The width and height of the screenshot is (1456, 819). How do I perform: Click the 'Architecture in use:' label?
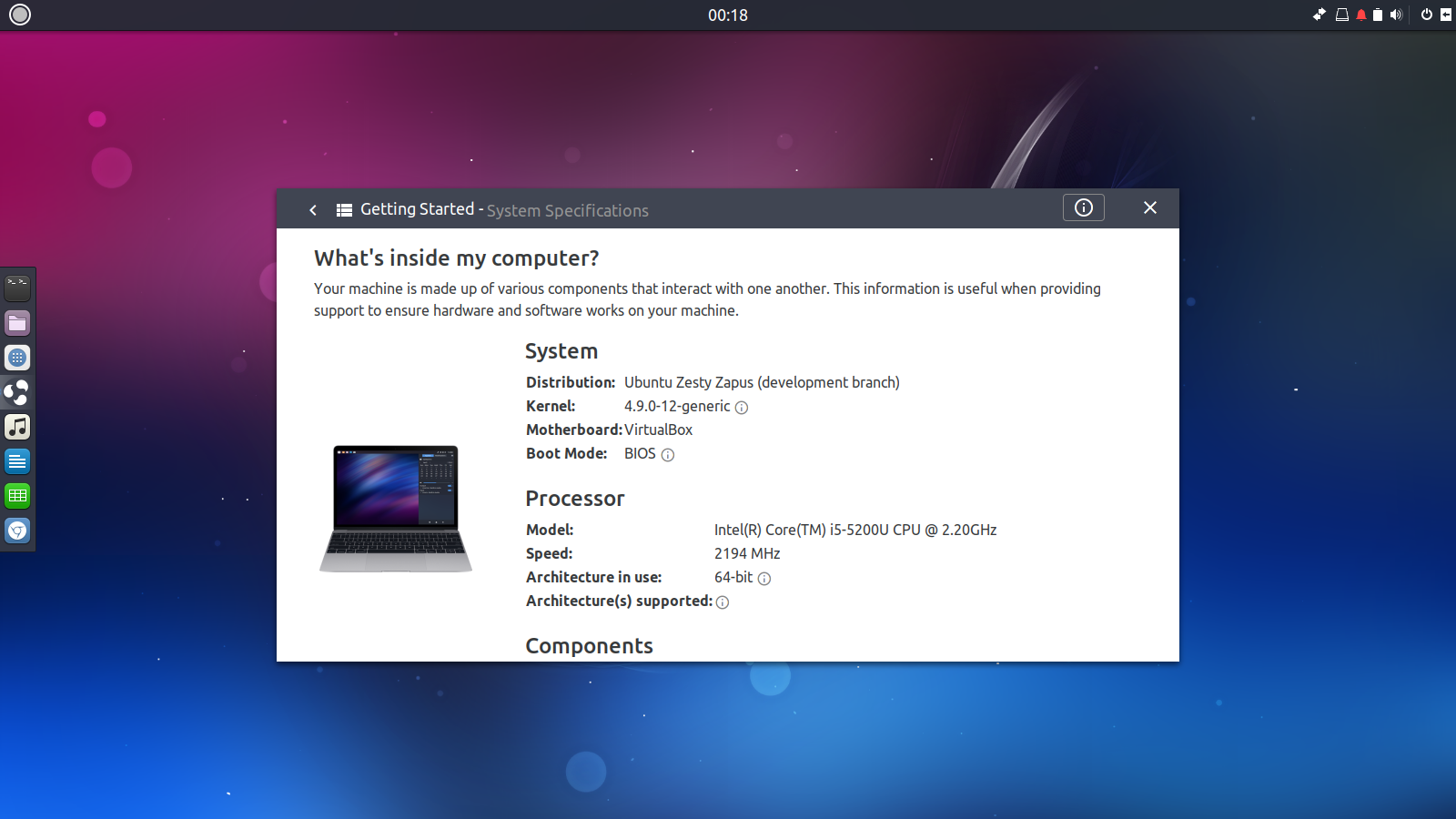click(594, 577)
